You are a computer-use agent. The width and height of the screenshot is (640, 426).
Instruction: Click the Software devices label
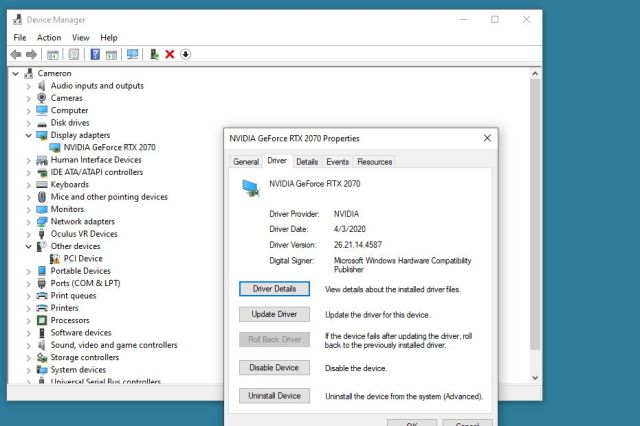pyautogui.click(x=81, y=333)
